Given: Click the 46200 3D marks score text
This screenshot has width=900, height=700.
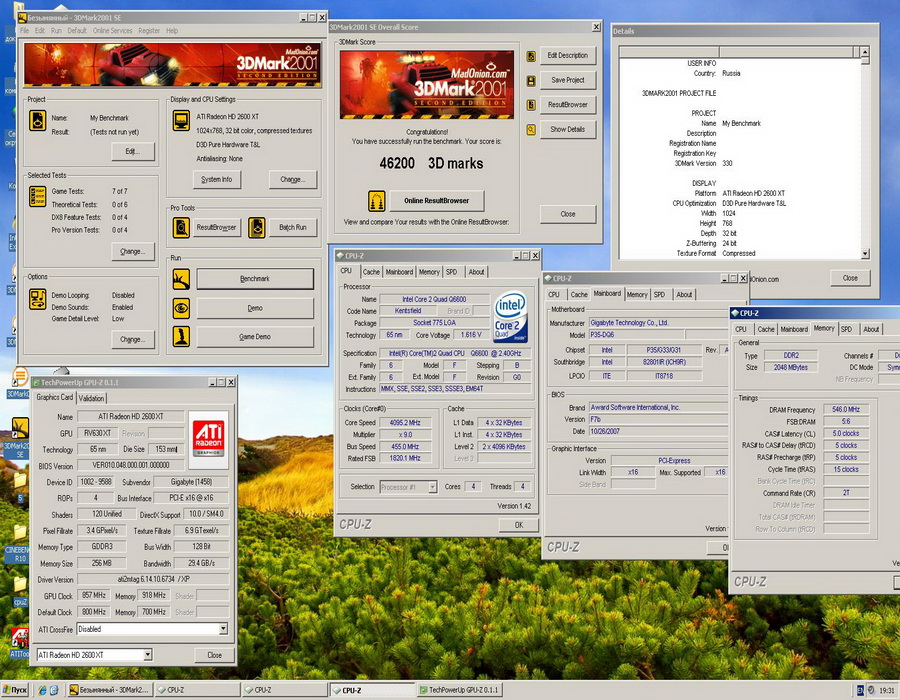Looking at the screenshot, I should click(431, 164).
